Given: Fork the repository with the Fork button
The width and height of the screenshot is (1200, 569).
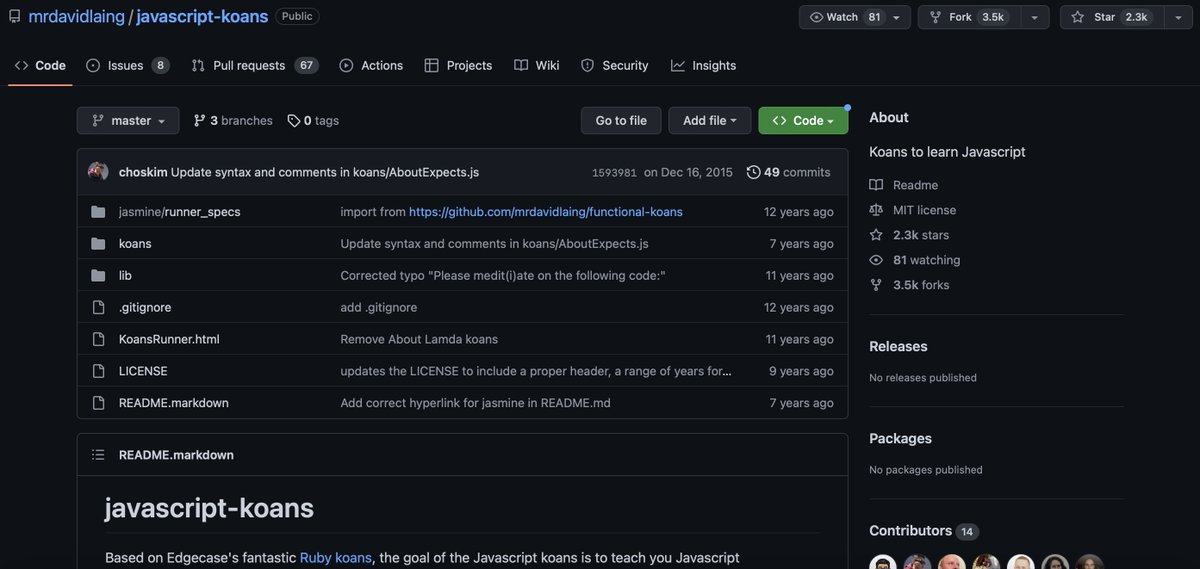Looking at the screenshot, I should (x=967, y=17).
